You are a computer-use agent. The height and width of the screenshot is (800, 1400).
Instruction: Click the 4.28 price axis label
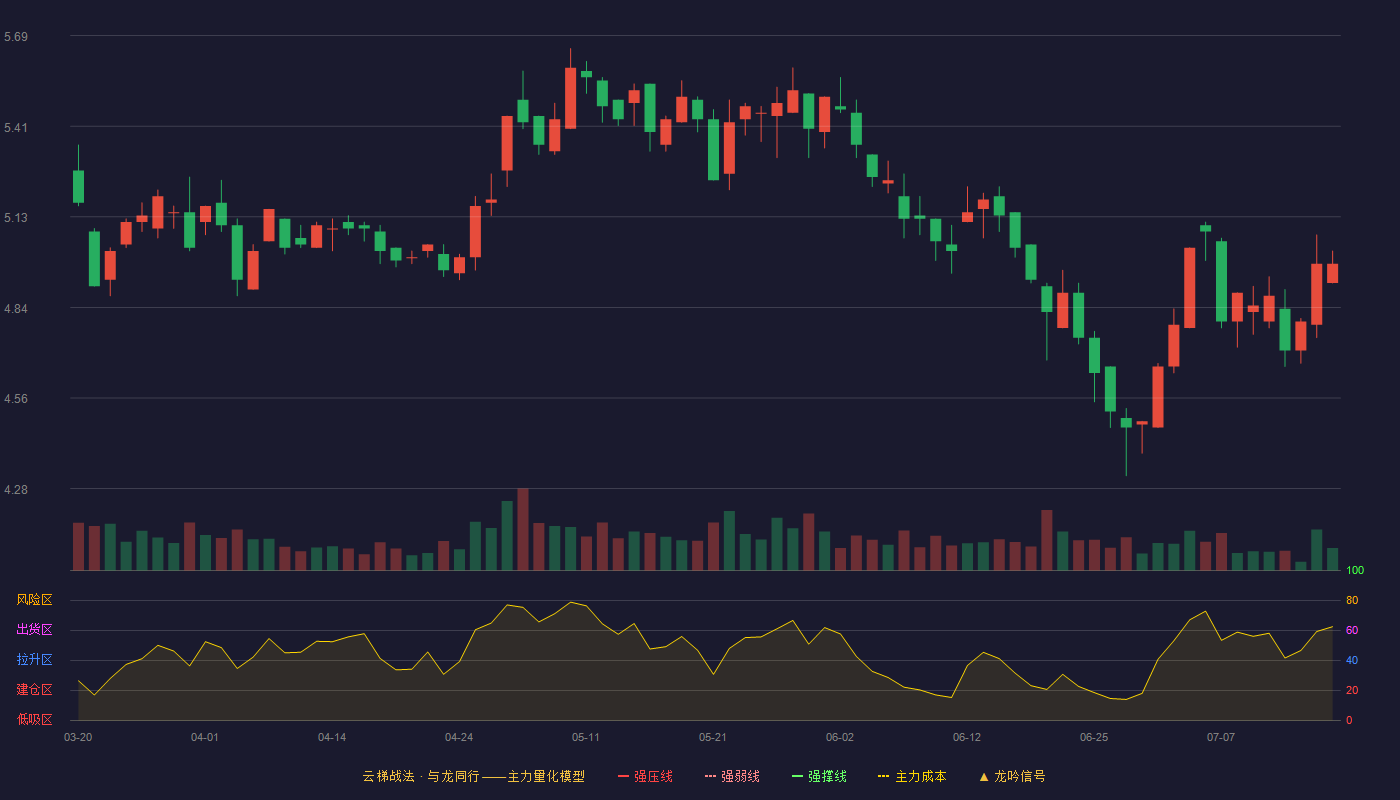pyautogui.click(x=16, y=490)
